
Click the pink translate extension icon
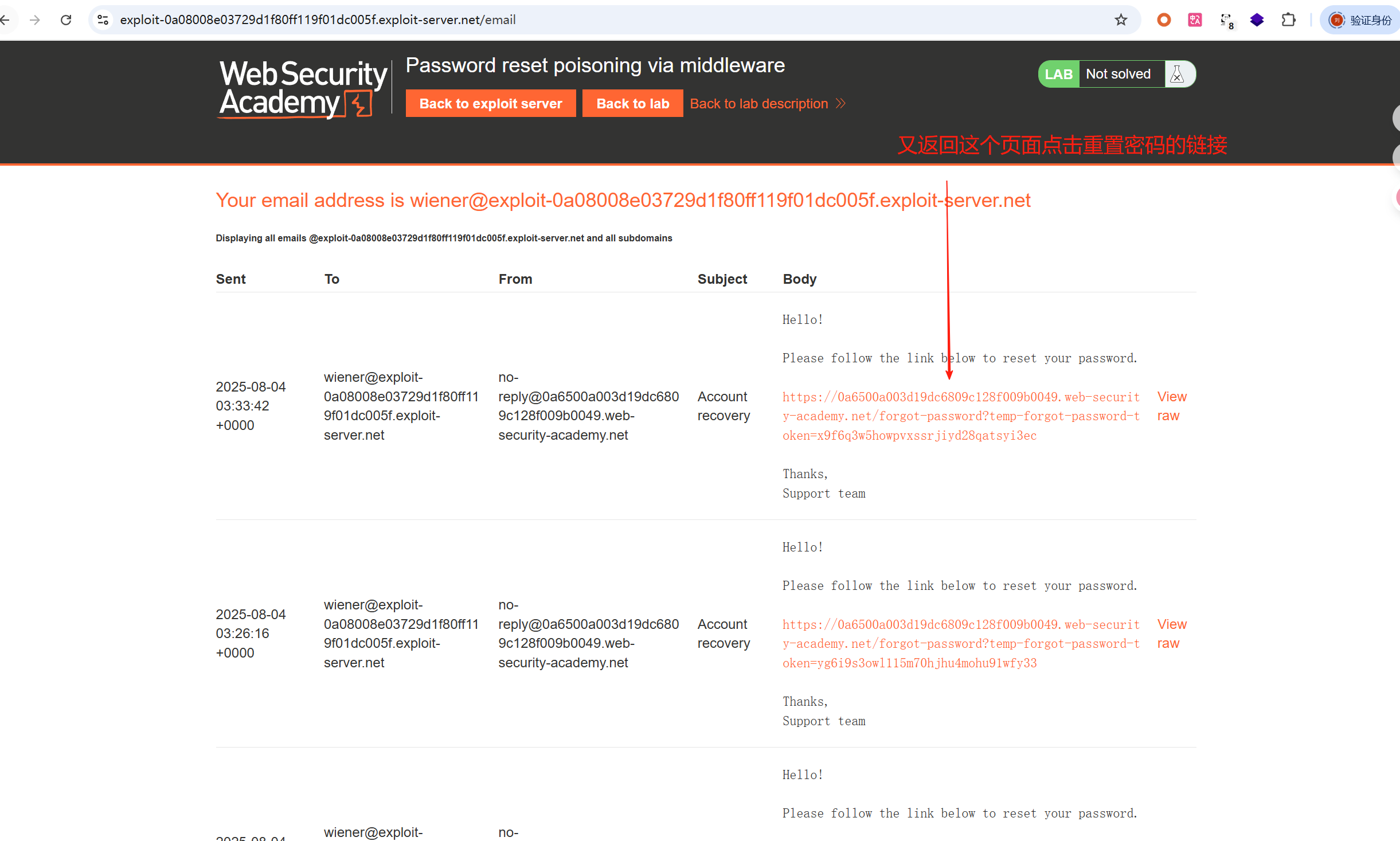[1195, 20]
